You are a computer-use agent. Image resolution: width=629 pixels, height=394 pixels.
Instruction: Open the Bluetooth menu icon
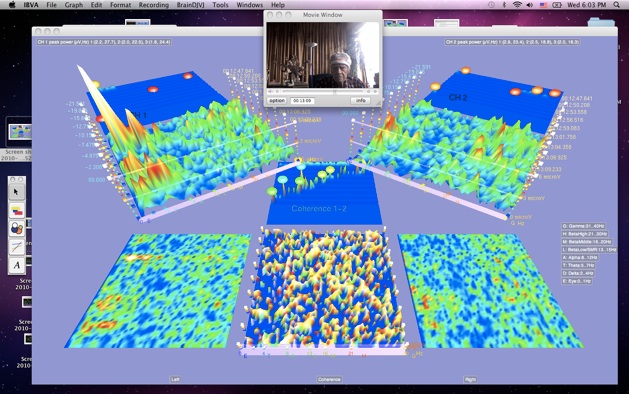(x=504, y=5)
